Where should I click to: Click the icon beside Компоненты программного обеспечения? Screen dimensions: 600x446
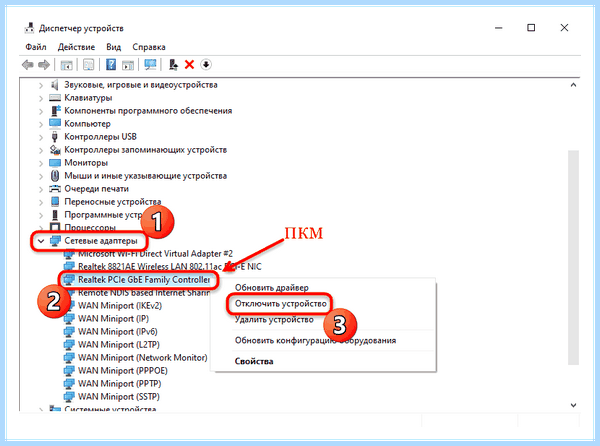[x=55, y=111]
